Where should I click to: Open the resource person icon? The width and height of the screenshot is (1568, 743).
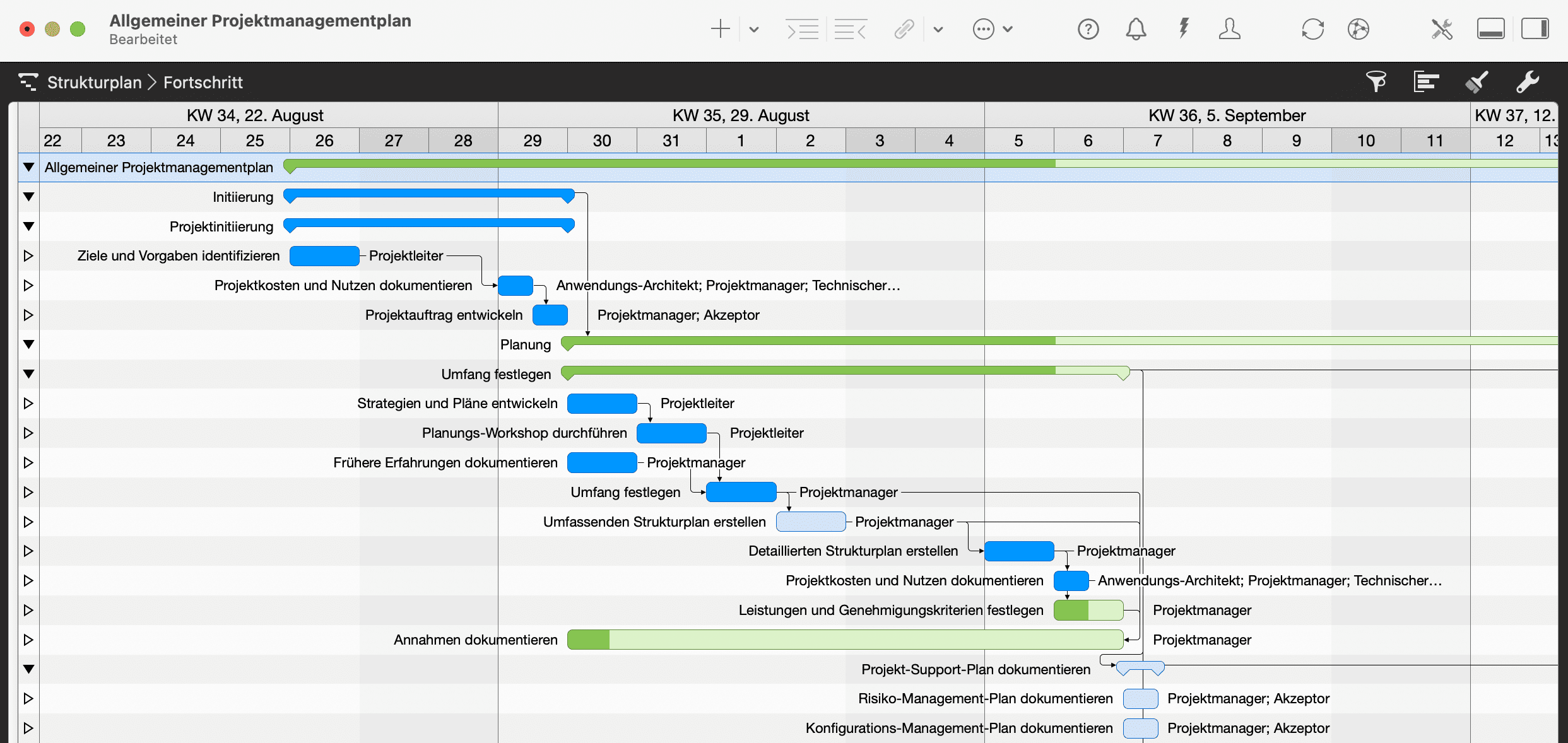(1230, 29)
